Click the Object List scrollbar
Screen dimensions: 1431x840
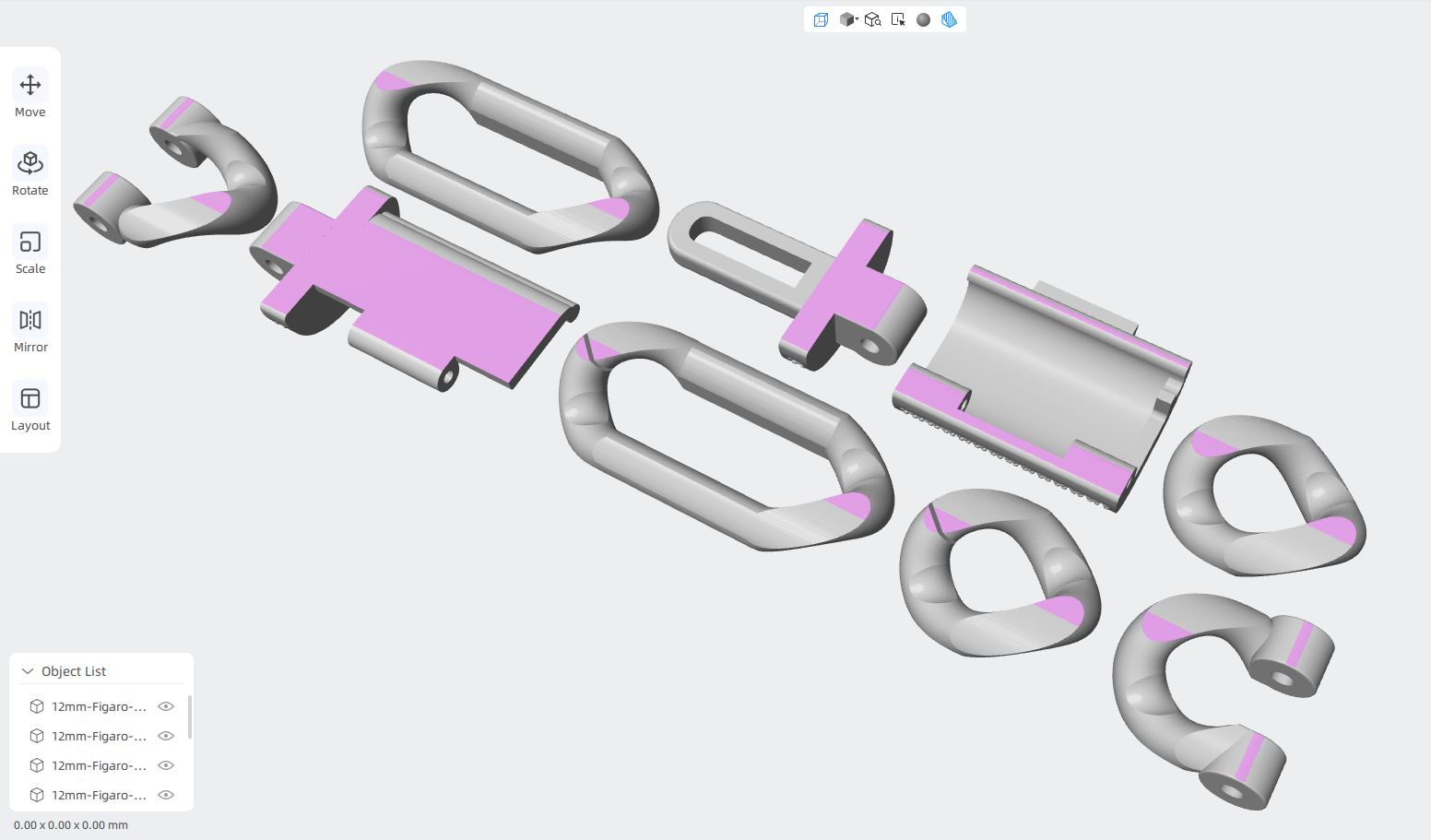(190, 717)
